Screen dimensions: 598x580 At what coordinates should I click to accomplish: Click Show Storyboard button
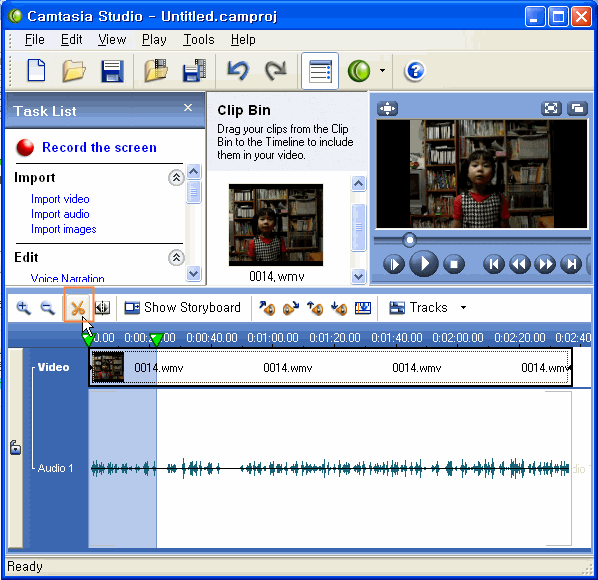point(183,307)
